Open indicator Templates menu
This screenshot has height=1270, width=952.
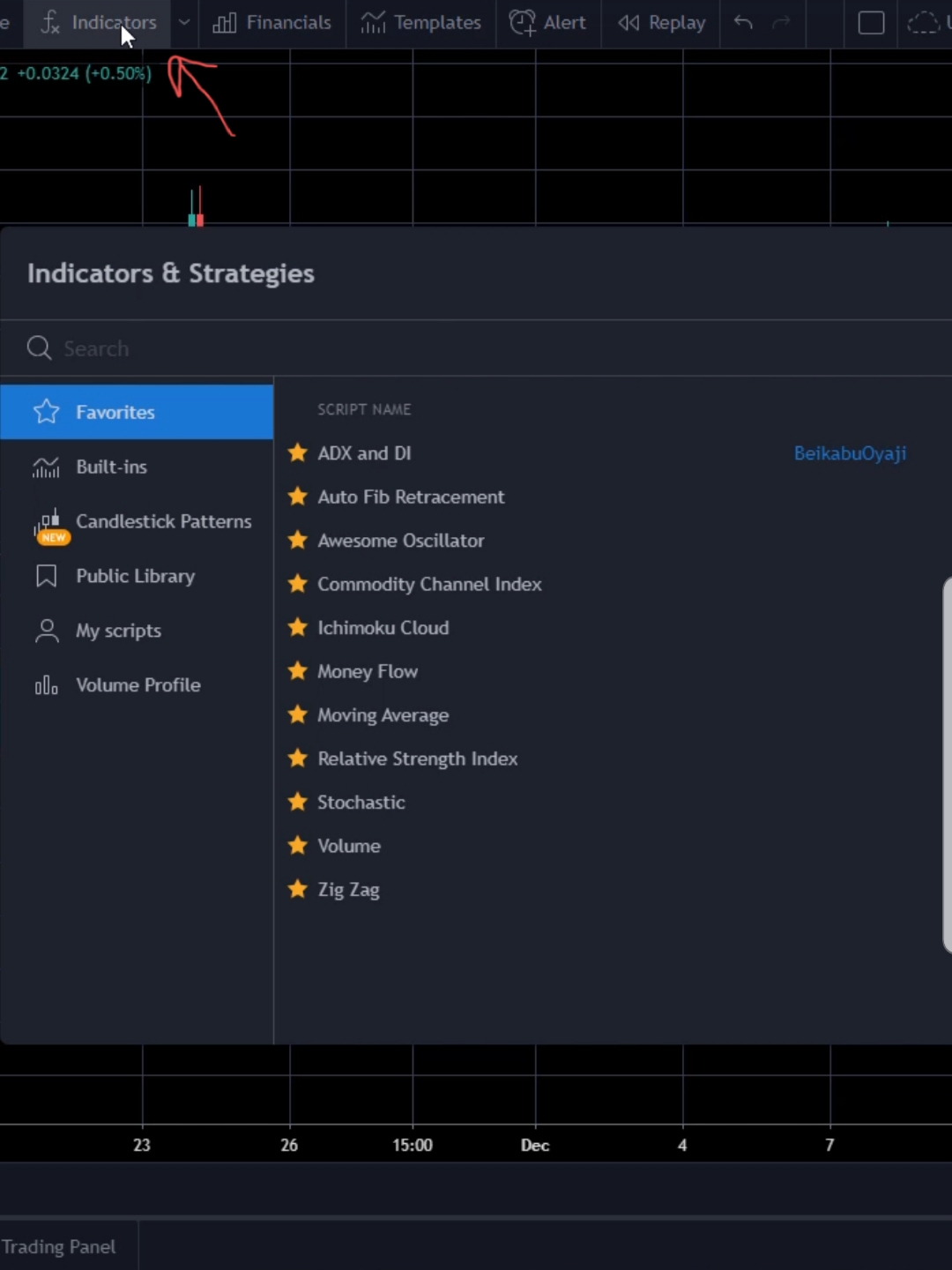pyautogui.click(x=420, y=23)
